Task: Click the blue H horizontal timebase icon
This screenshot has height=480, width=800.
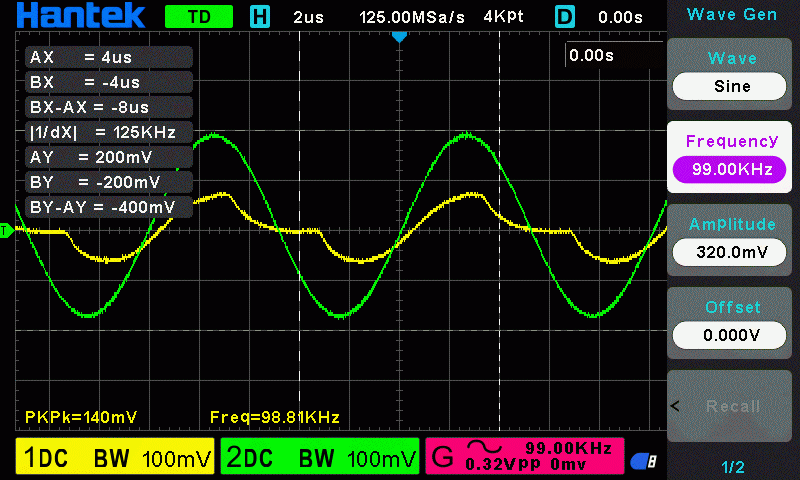Action: pos(260,17)
